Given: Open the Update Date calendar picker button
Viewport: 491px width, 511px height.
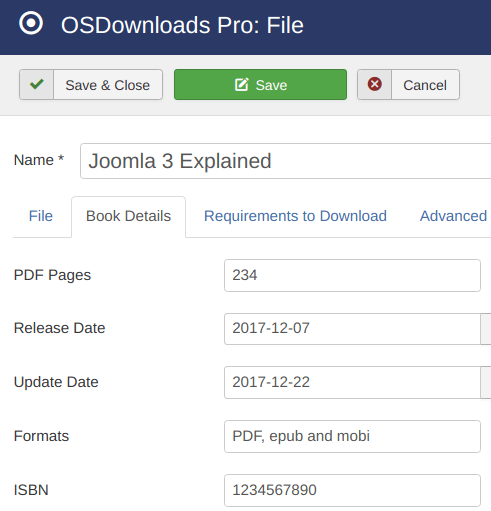Looking at the screenshot, I should 486,382.
